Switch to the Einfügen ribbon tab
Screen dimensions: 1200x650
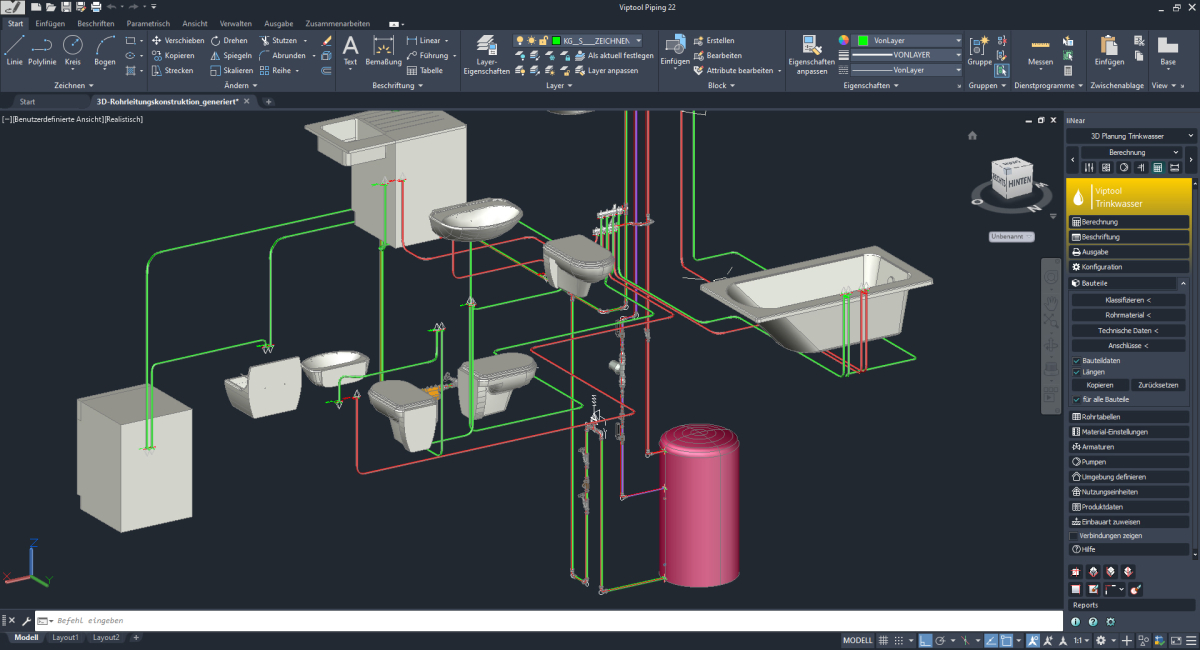[x=50, y=23]
